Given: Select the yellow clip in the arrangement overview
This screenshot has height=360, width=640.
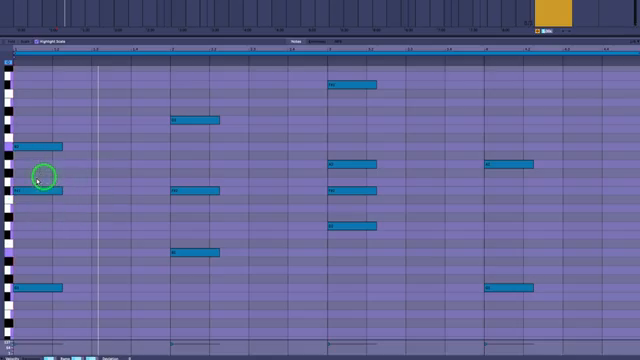Looking at the screenshot, I should [x=553, y=13].
